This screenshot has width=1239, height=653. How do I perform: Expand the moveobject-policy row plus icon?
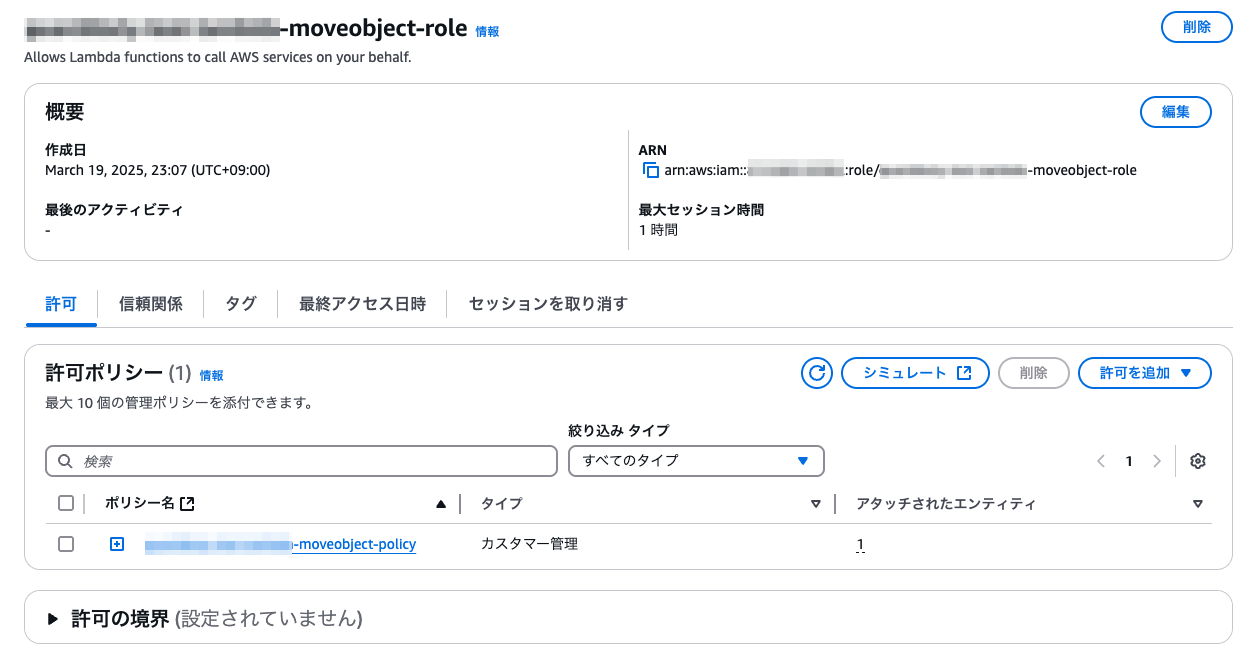pyautogui.click(x=117, y=544)
